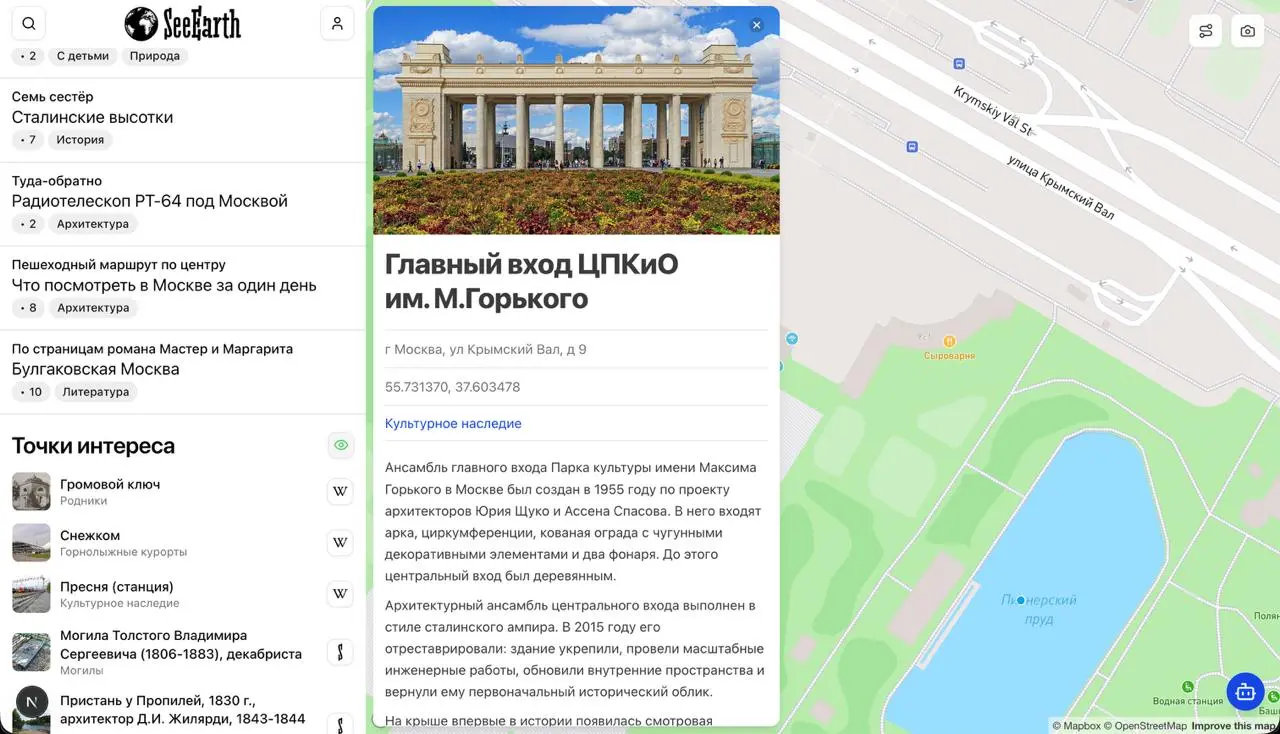Select the Литература tag under Булгаковская Москва
This screenshot has height=734, width=1280.
click(x=96, y=392)
